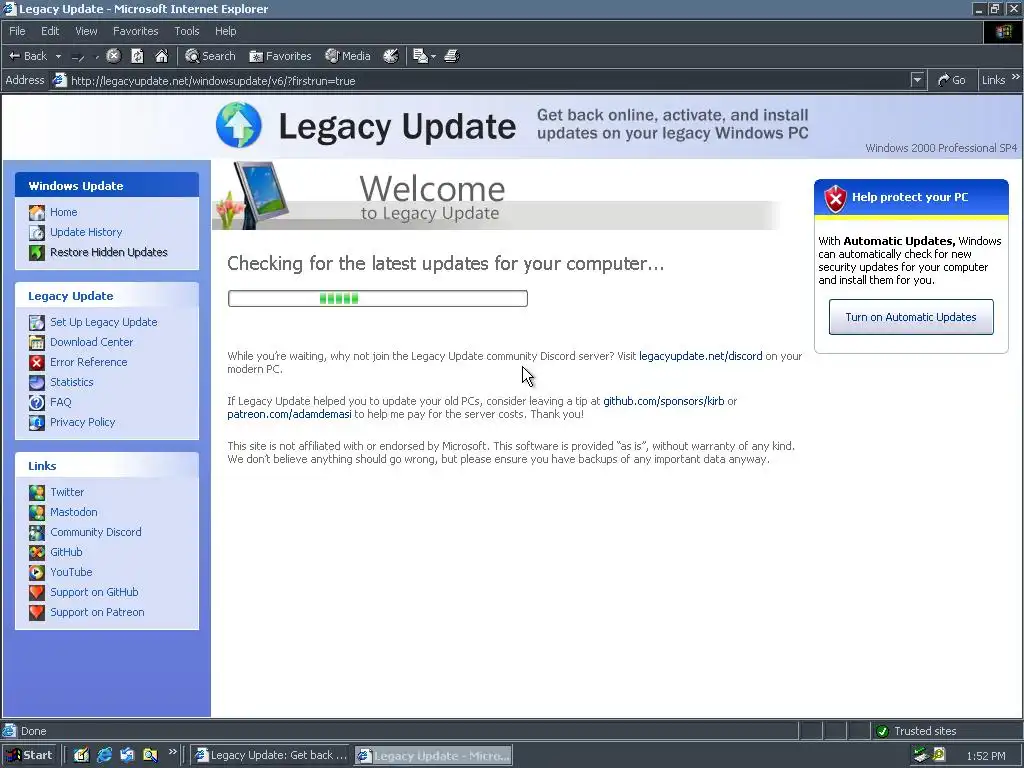
Task: Click the Update History sidebar icon
Action: [37, 232]
